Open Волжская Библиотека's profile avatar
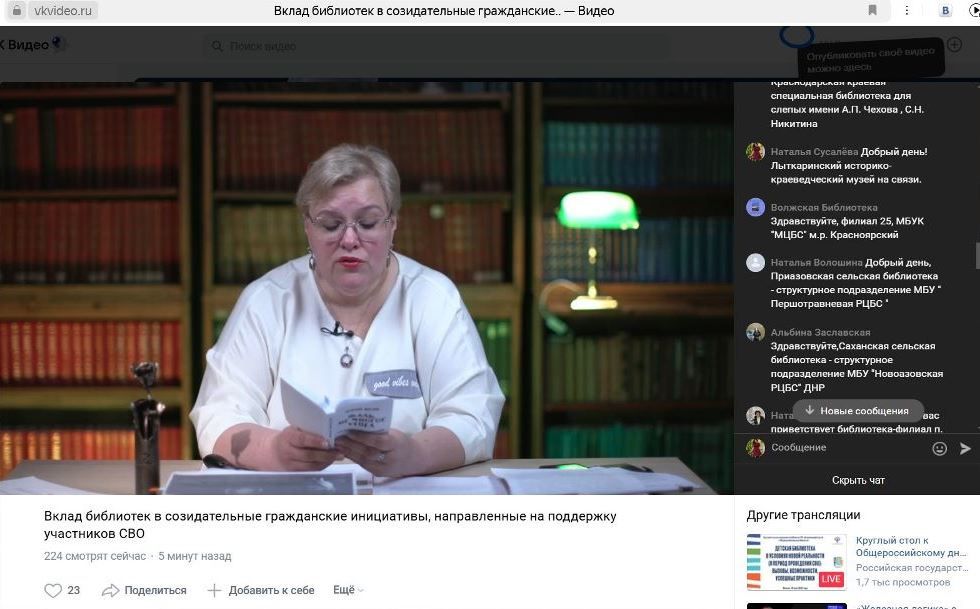Screen dimensions: 980x609 [x=755, y=207]
